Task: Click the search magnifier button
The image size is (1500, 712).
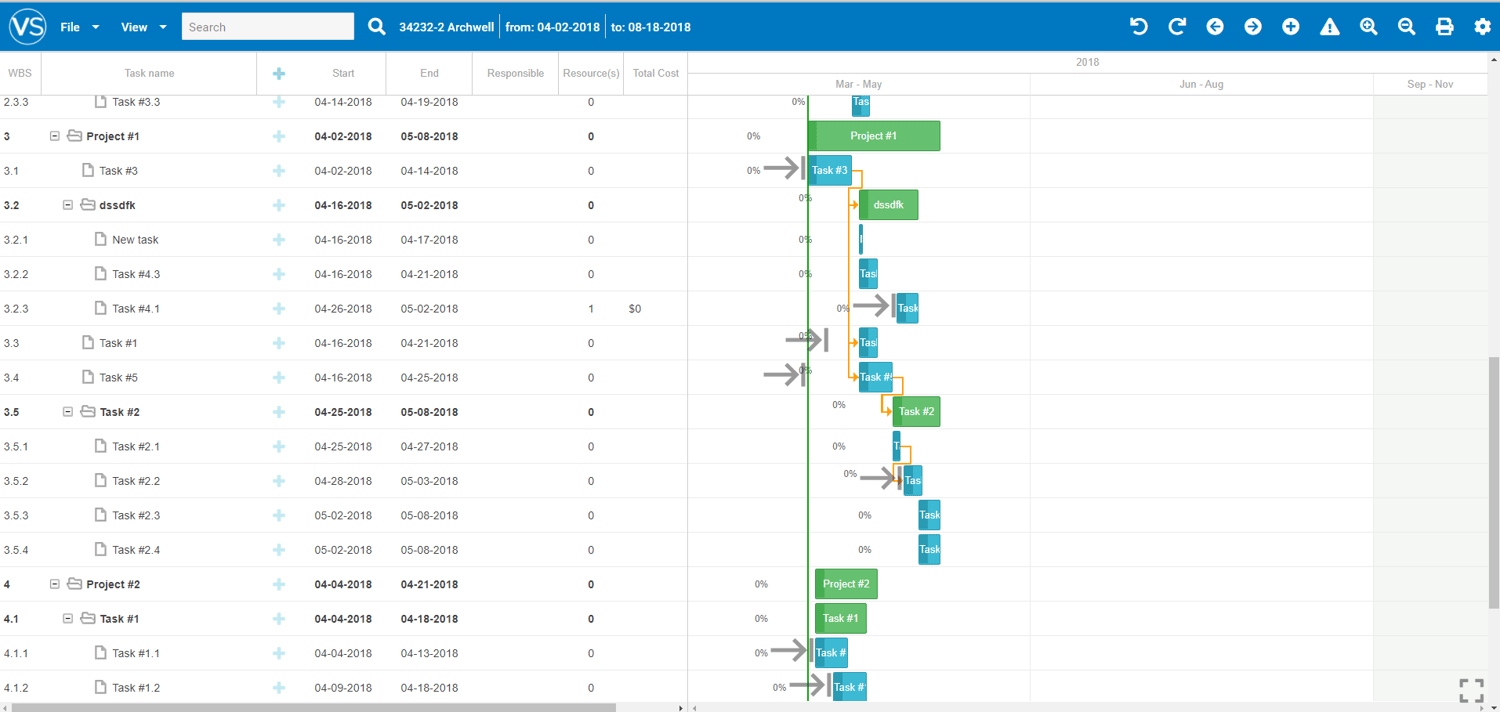Action: click(377, 27)
